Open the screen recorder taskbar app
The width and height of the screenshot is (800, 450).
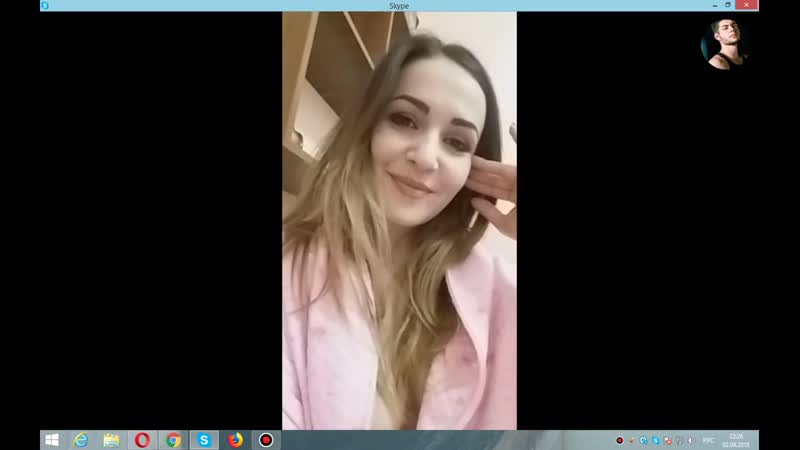(266, 440)
